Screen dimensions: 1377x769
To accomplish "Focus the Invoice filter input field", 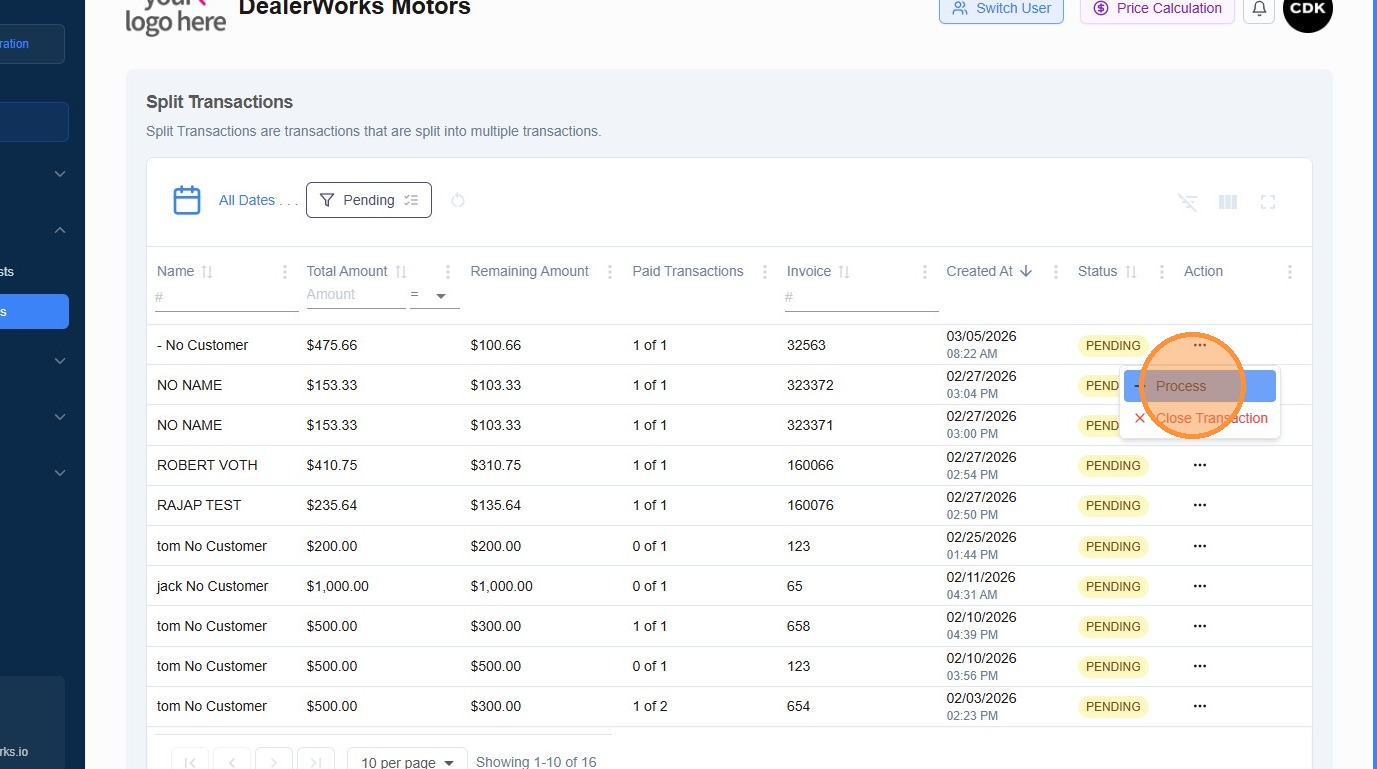I will [x=861, y=298].
